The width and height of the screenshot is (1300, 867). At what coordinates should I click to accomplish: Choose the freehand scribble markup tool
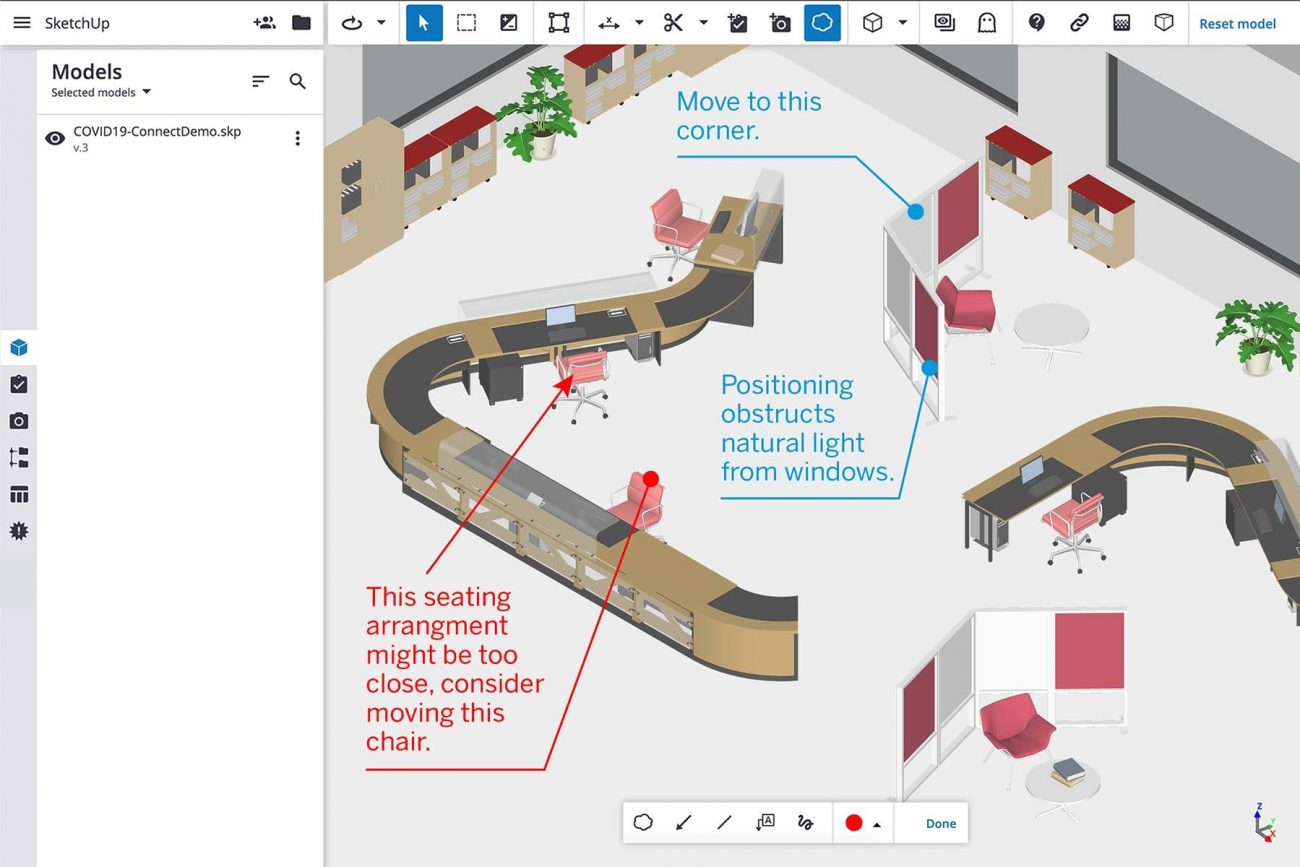coord(805,823)
